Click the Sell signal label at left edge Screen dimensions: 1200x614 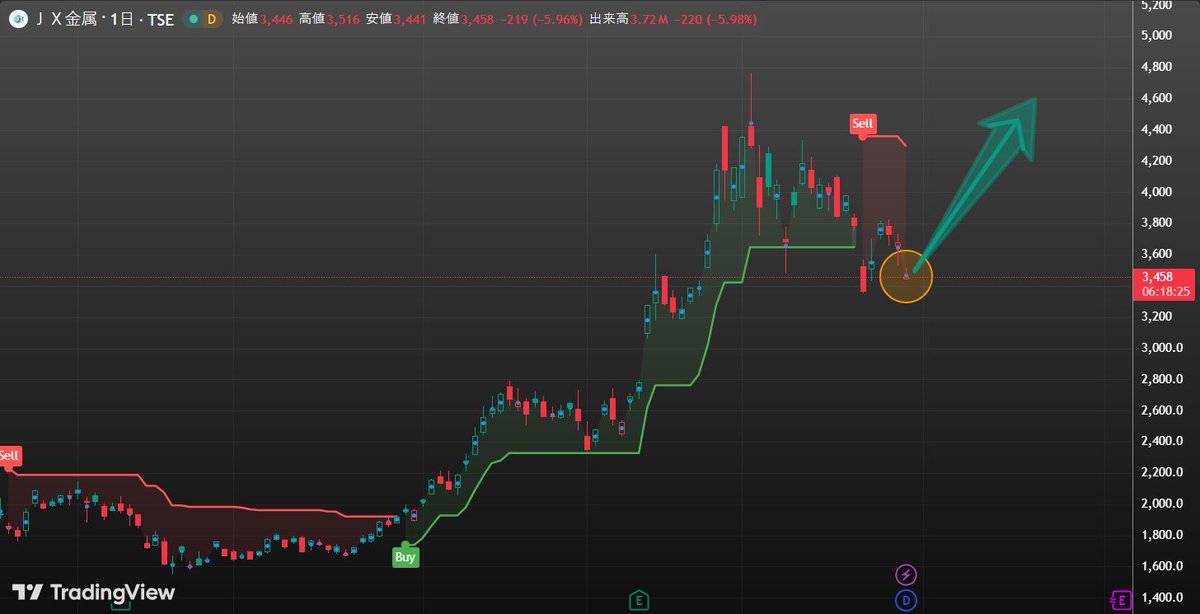pos(9,456)
